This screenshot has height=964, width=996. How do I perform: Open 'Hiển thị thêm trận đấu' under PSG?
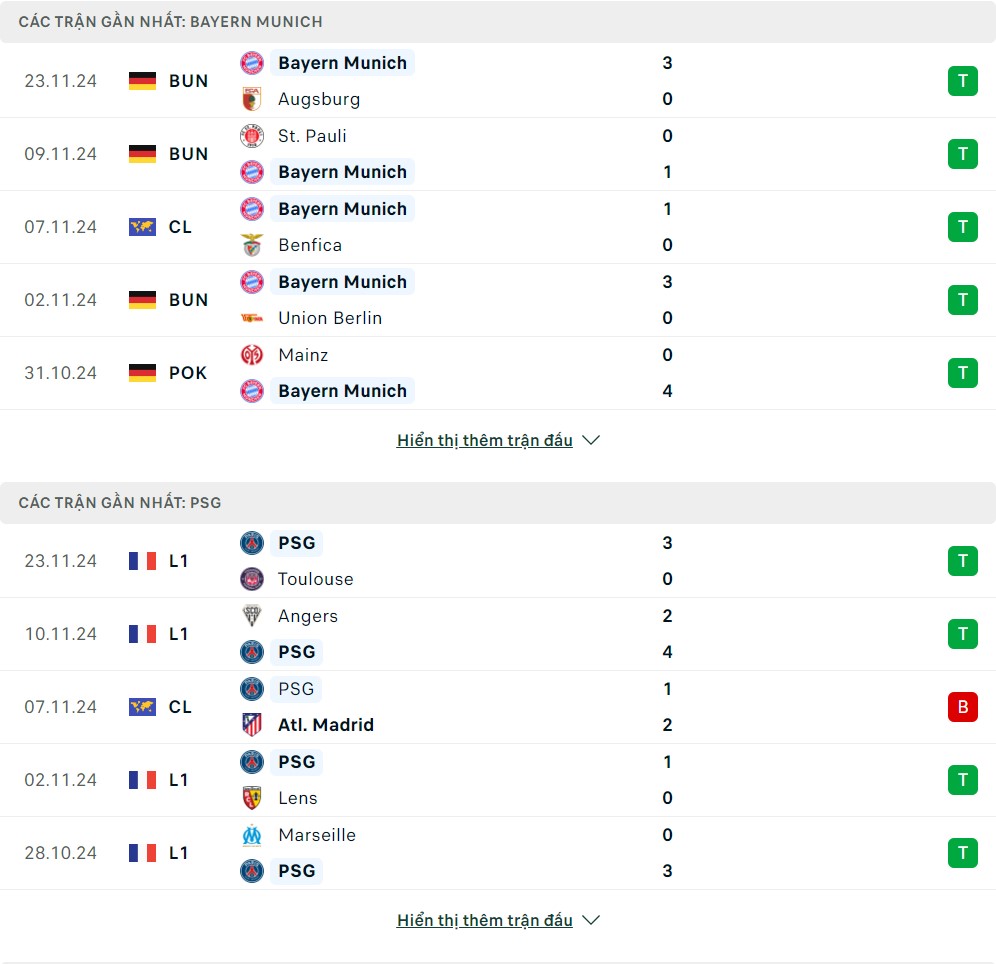[x=484, y=920]
